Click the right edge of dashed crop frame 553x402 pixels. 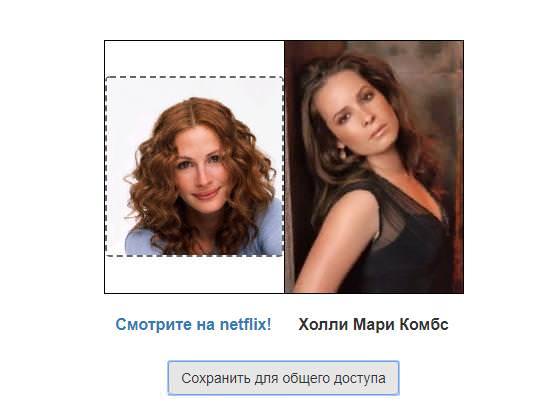282,166
